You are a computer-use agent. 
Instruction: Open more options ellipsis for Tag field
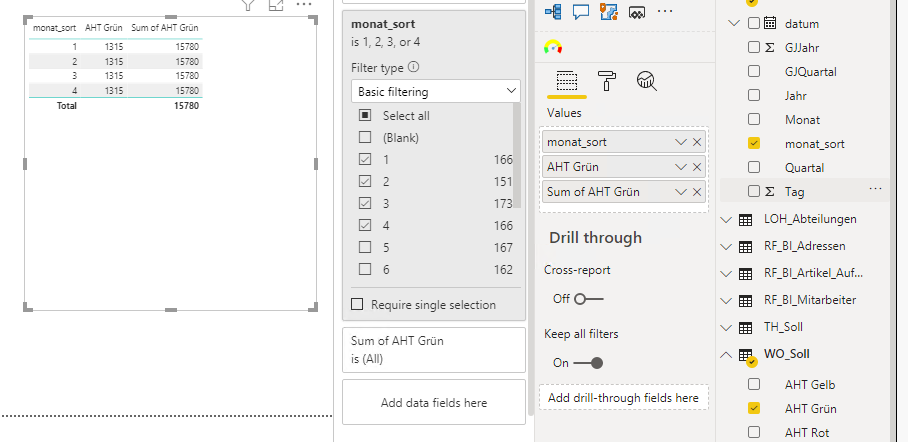876,189
